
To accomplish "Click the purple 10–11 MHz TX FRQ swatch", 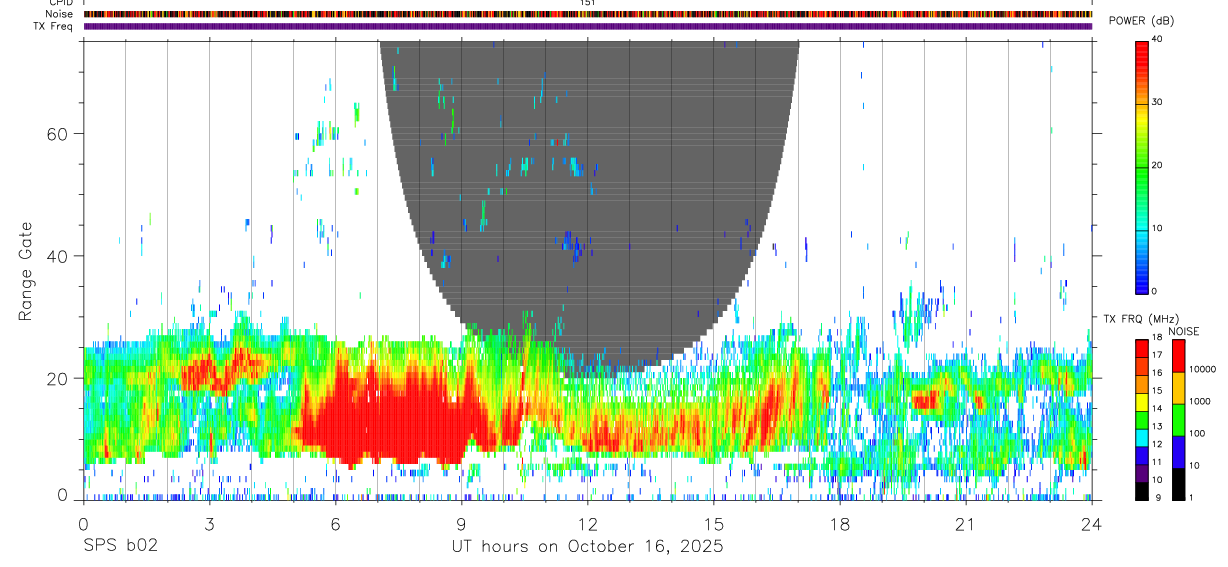I will coord(1142,471).
